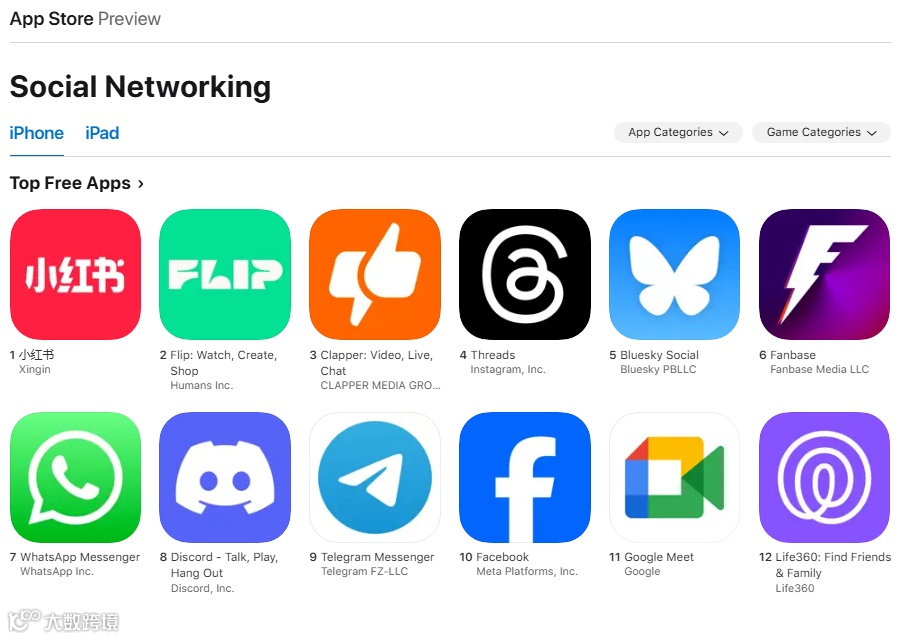
Task: Expand the Game Categories dropdown
Action: [x=821, y=132]
